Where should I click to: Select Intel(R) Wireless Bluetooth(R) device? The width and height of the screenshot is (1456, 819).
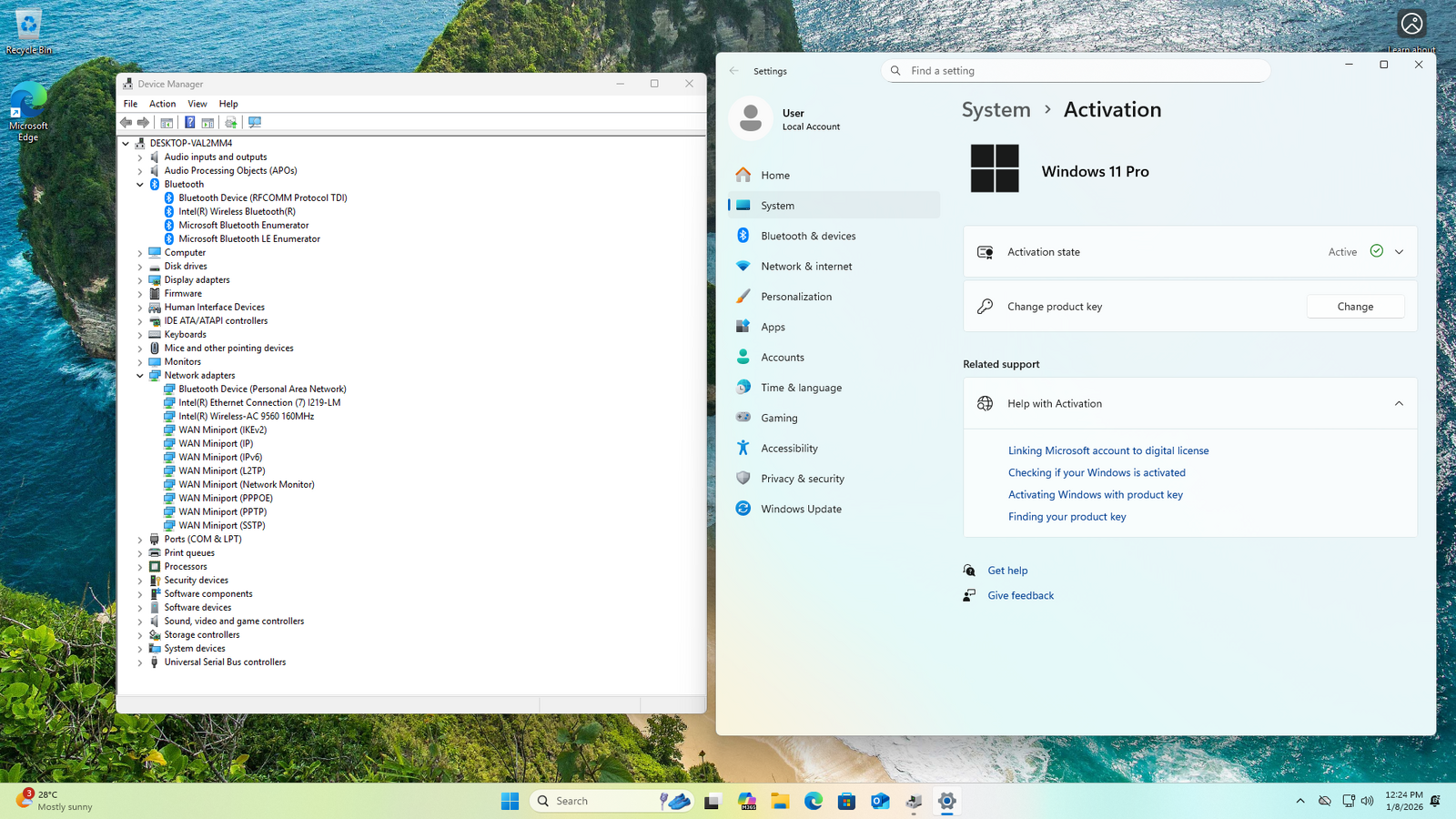[237, 211]
